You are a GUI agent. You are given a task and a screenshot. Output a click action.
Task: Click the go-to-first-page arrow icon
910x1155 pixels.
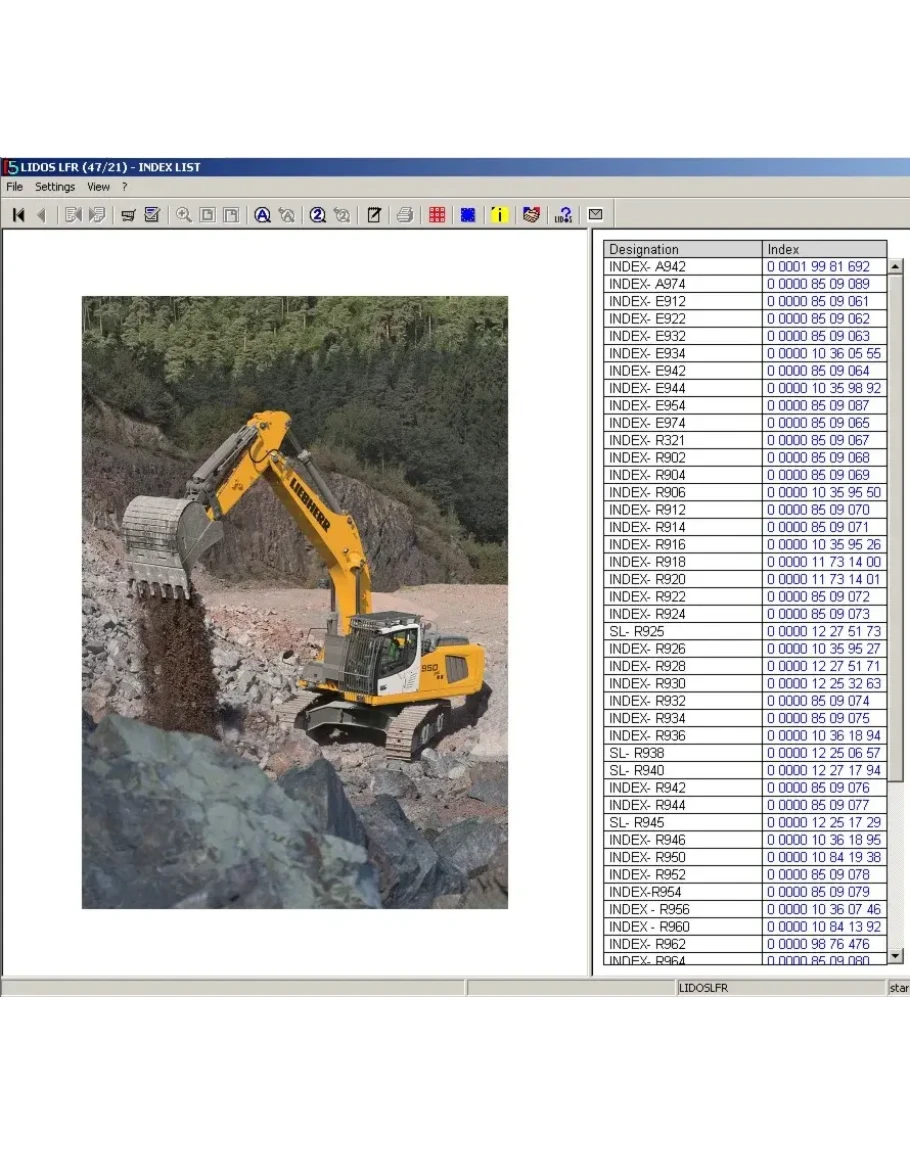(18, 215)
